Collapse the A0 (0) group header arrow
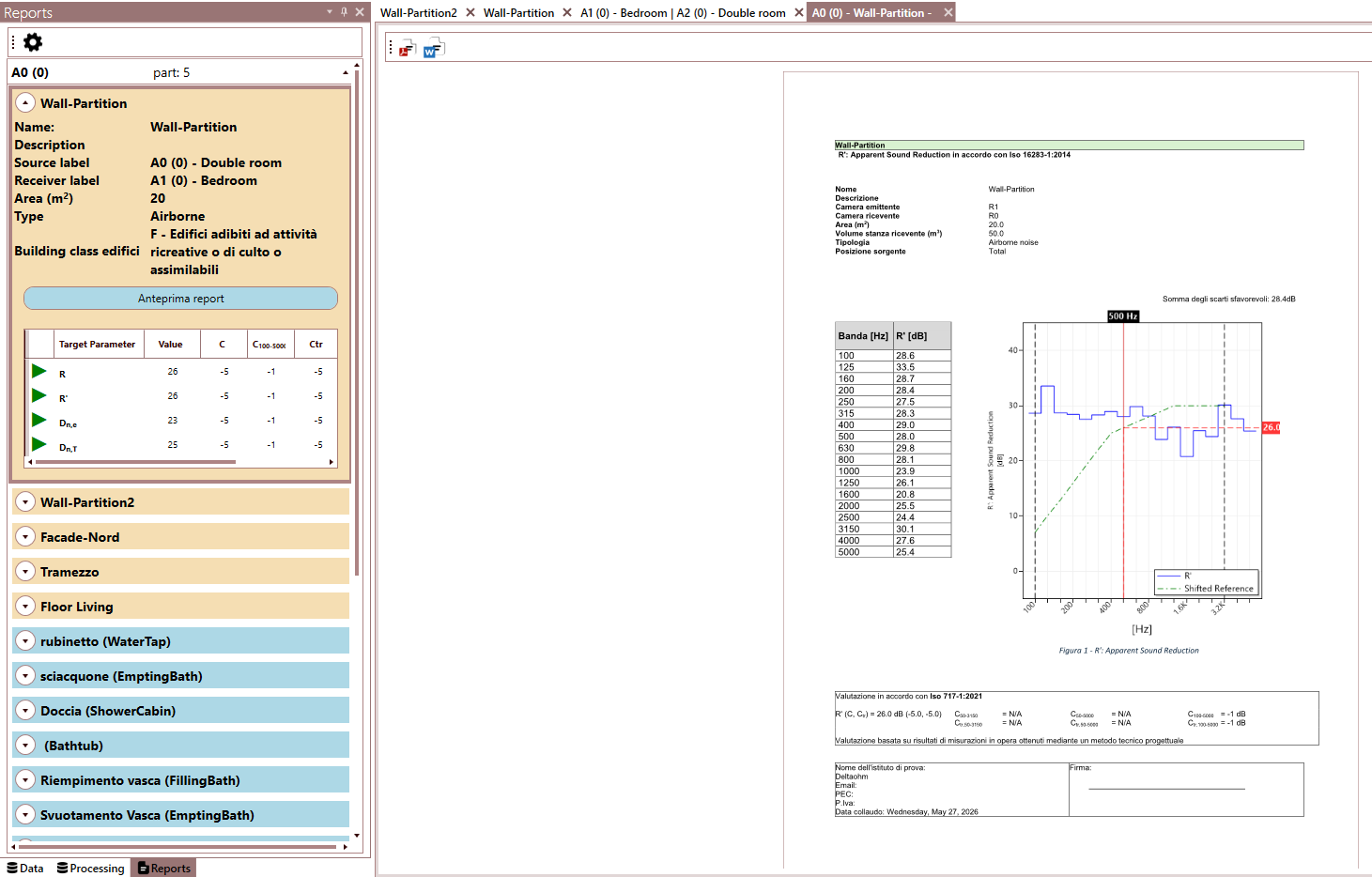 click(346, 72)
